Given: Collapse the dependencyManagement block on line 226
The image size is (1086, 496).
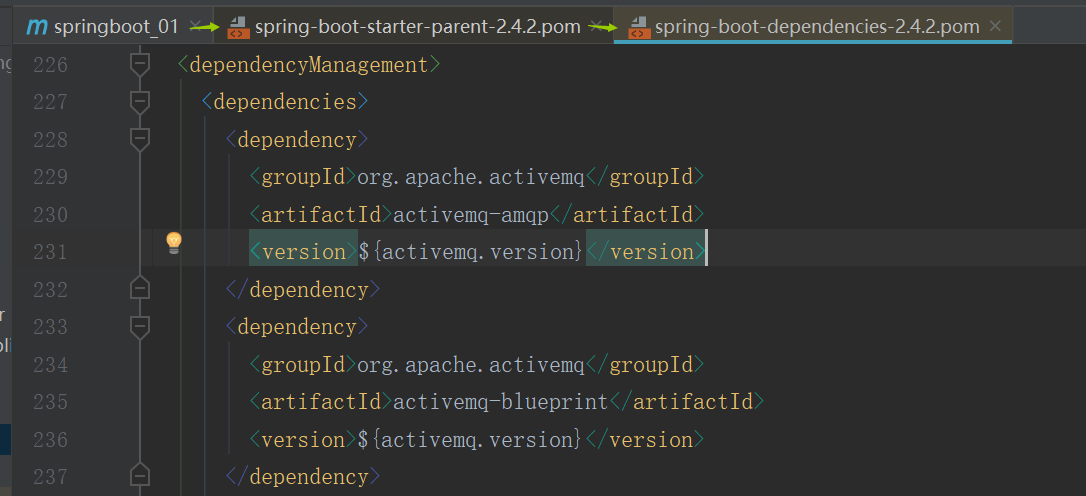Looking at the screenshot, I should tap(140, 64).
